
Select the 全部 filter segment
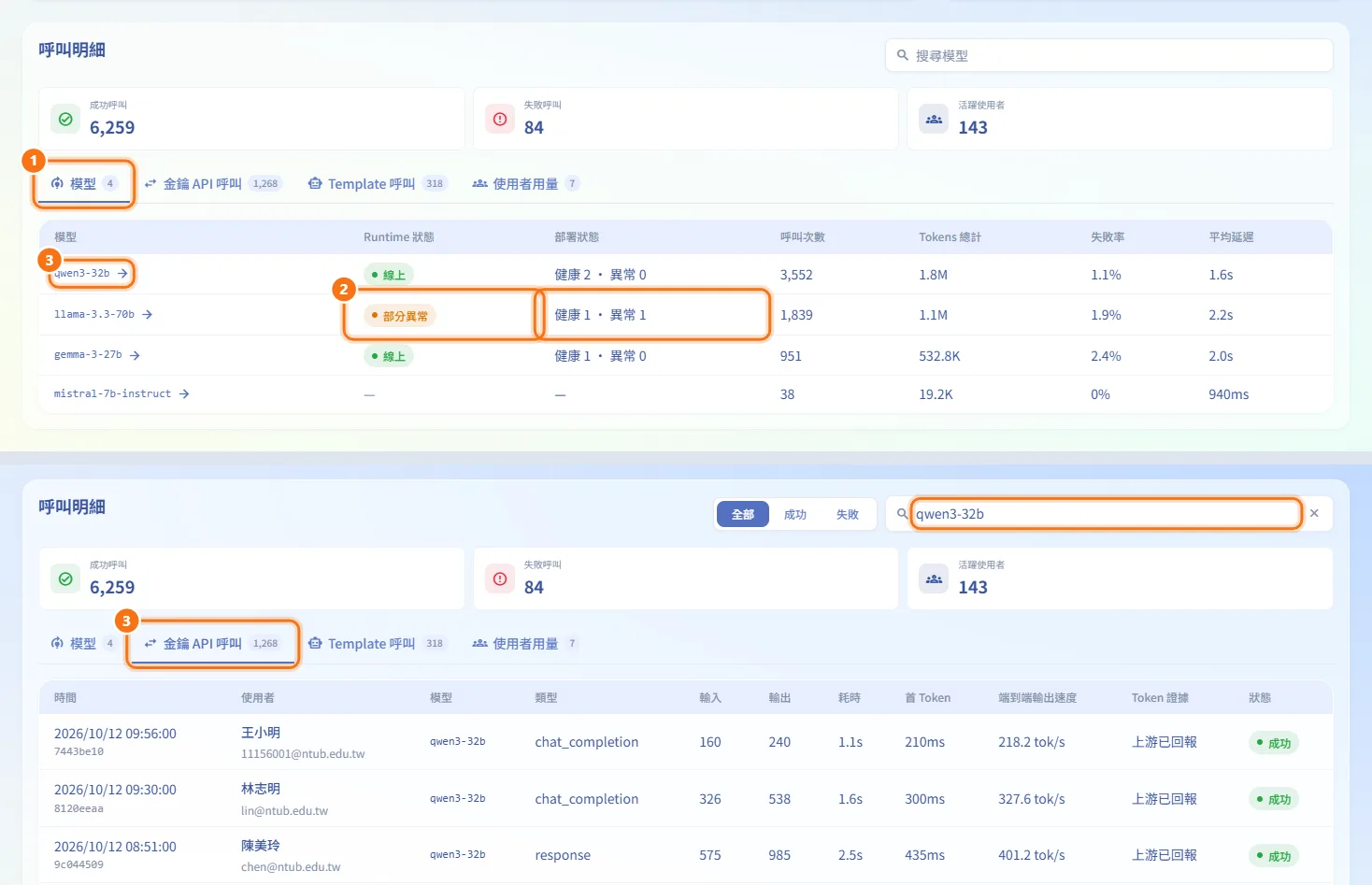pos(743,514)
